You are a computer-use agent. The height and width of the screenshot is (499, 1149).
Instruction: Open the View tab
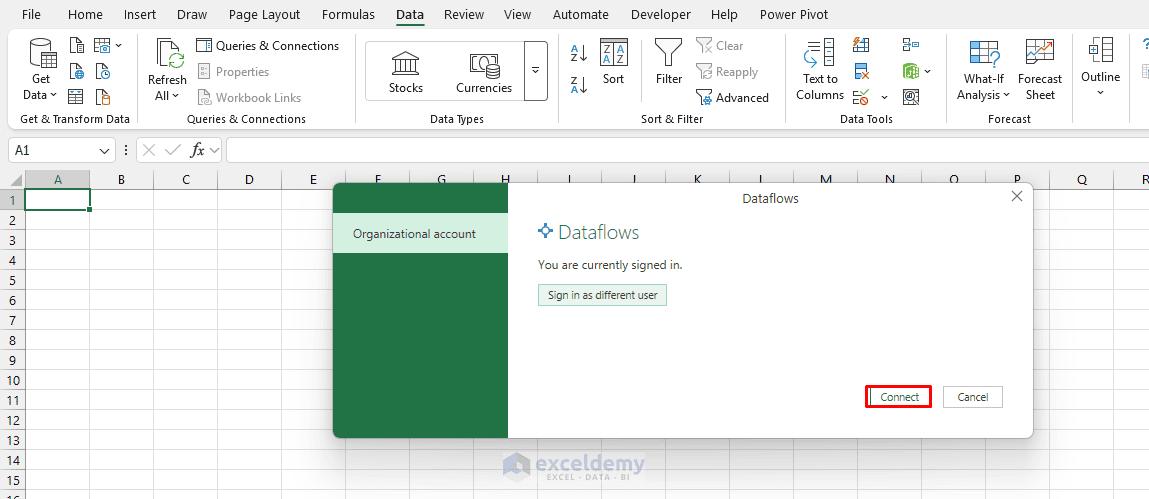tap(517, 15)
